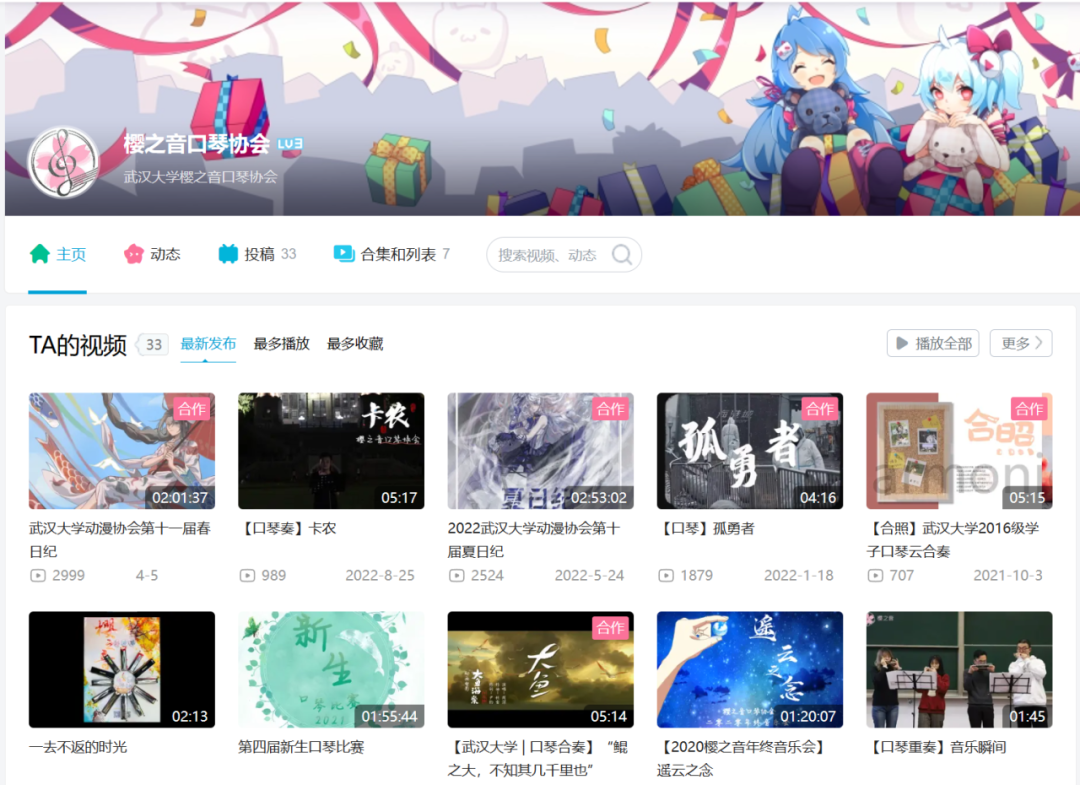Image resolution: width=1080 pixels, height=785 pixels.
Task: Click the 合作 badge on 合照 thumbnail
Action: click(x=1029, y=409)
